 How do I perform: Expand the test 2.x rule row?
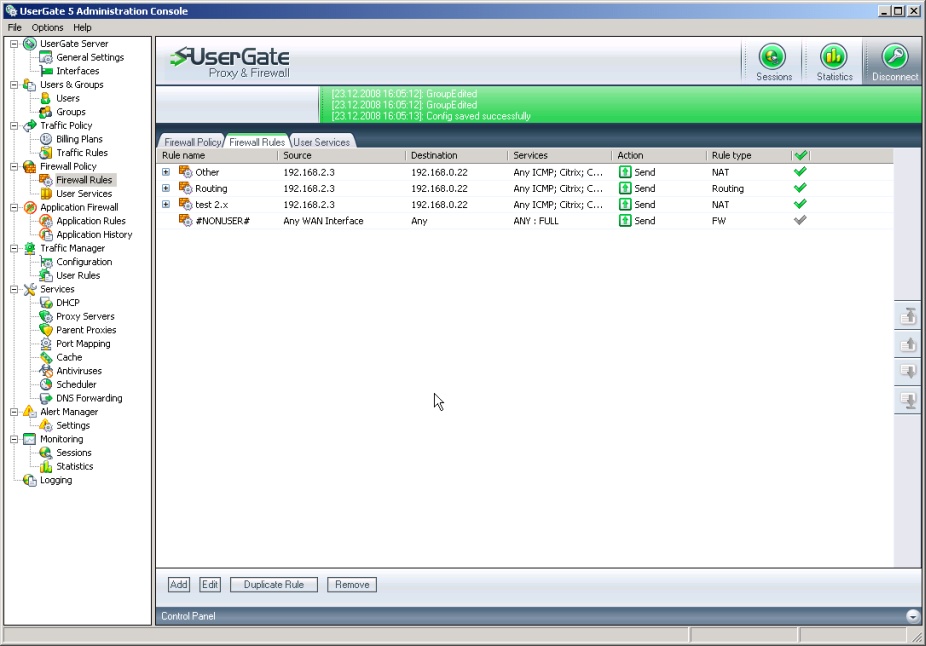166,204
